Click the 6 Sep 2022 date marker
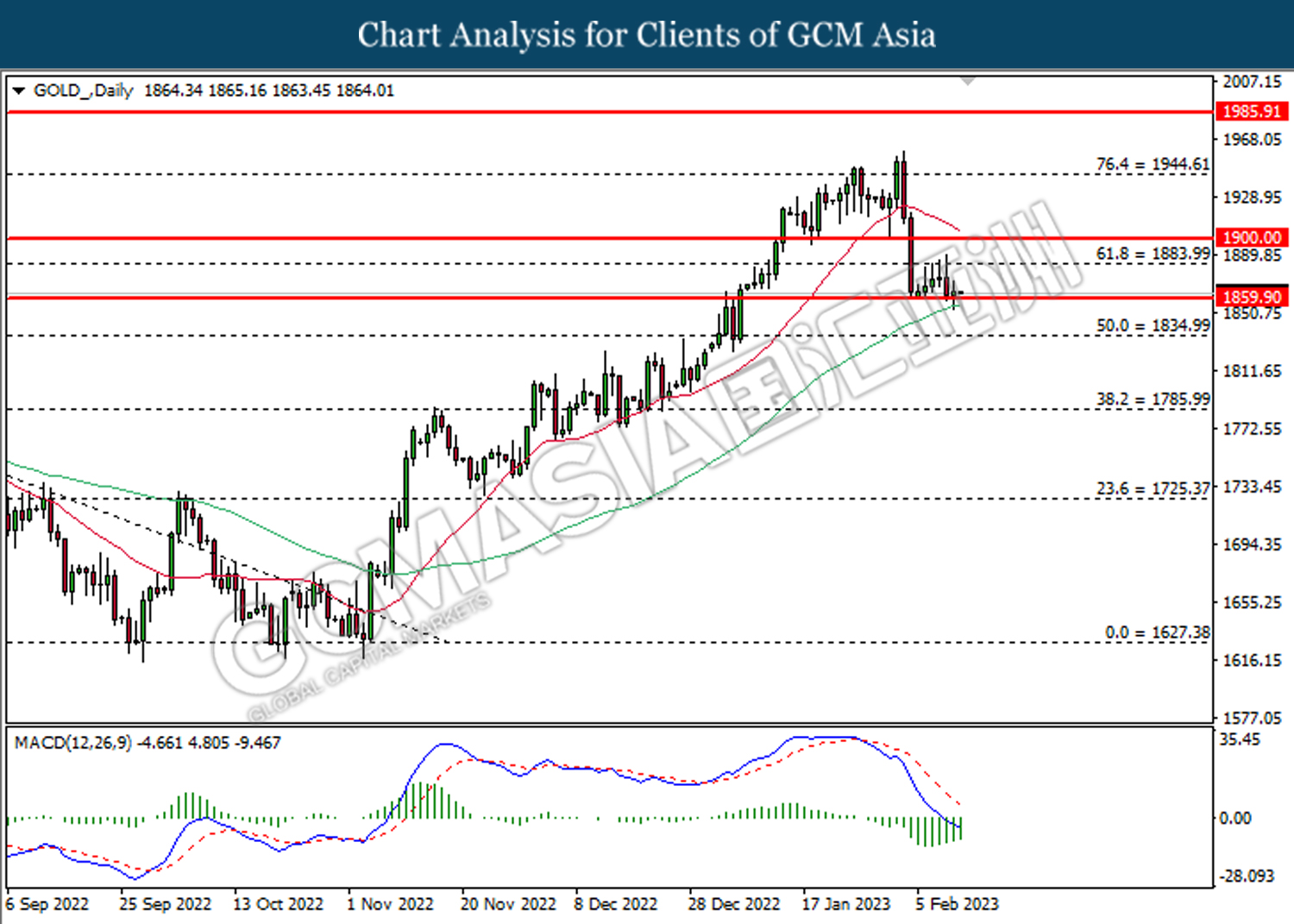 coord(47,904)
